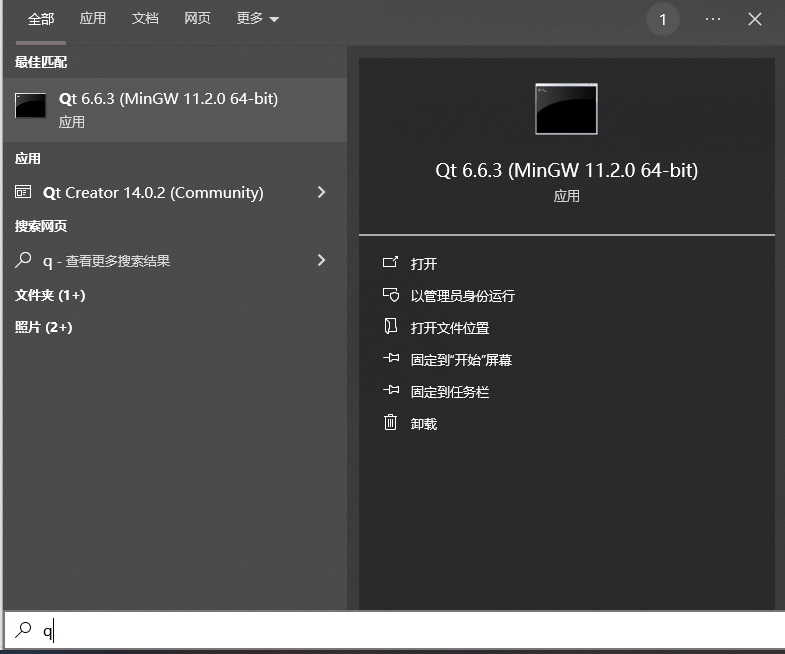Click the search input field containing q
The image size is (785, 654).
click(x=395, y=630)
